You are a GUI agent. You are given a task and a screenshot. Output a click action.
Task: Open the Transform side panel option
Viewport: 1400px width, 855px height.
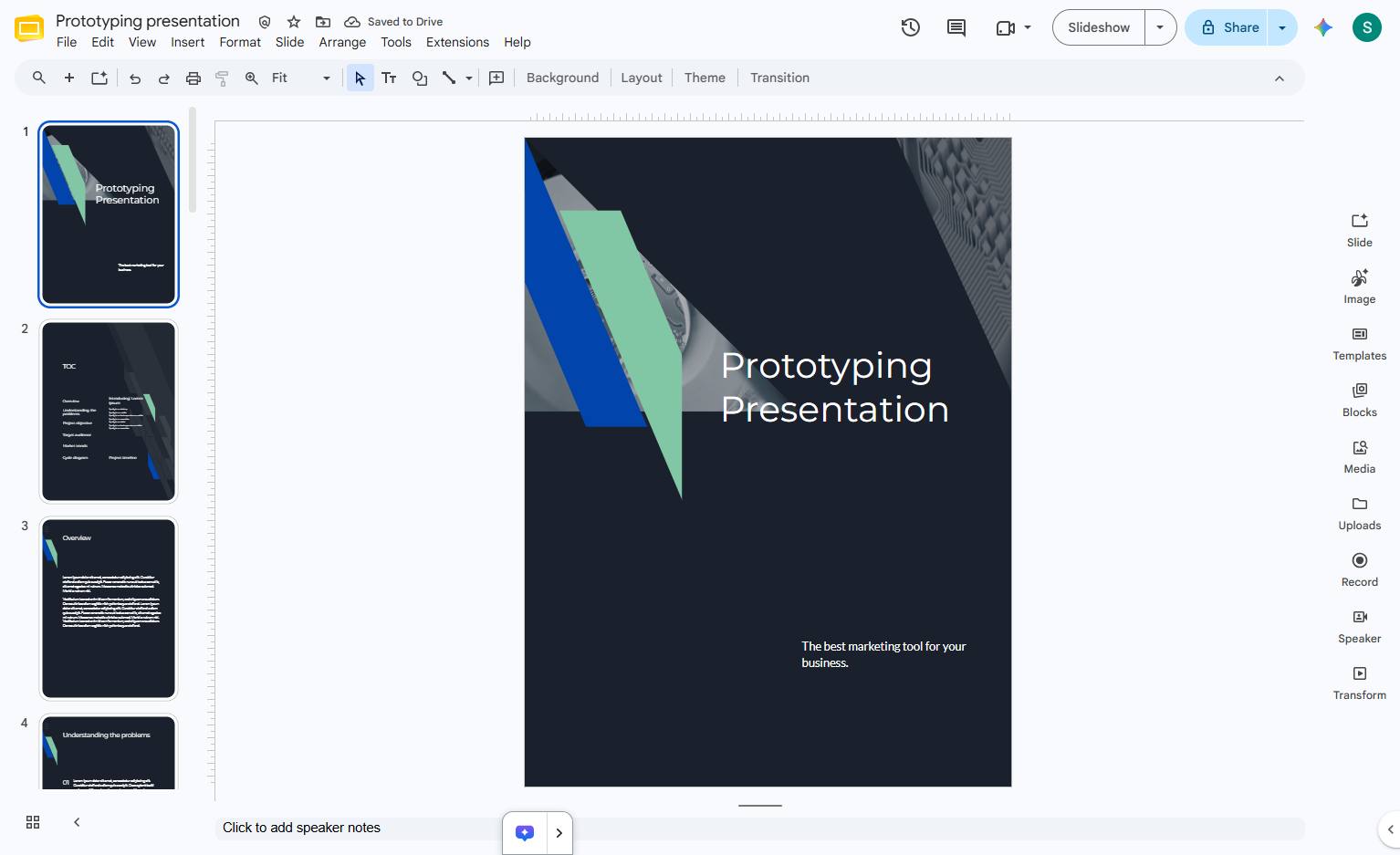(x=1360, y=683)
